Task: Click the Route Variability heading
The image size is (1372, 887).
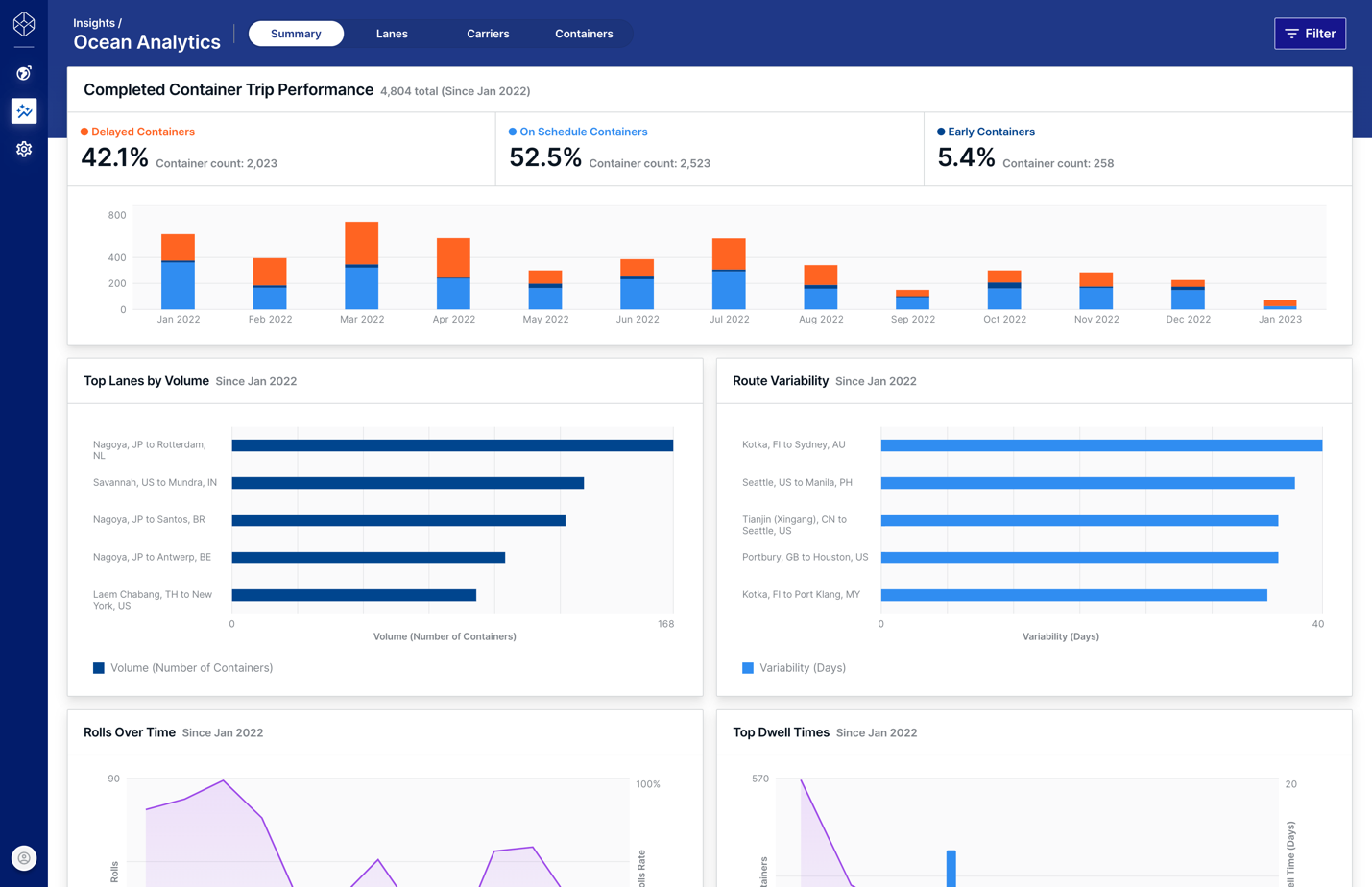Action: point(781,381)
